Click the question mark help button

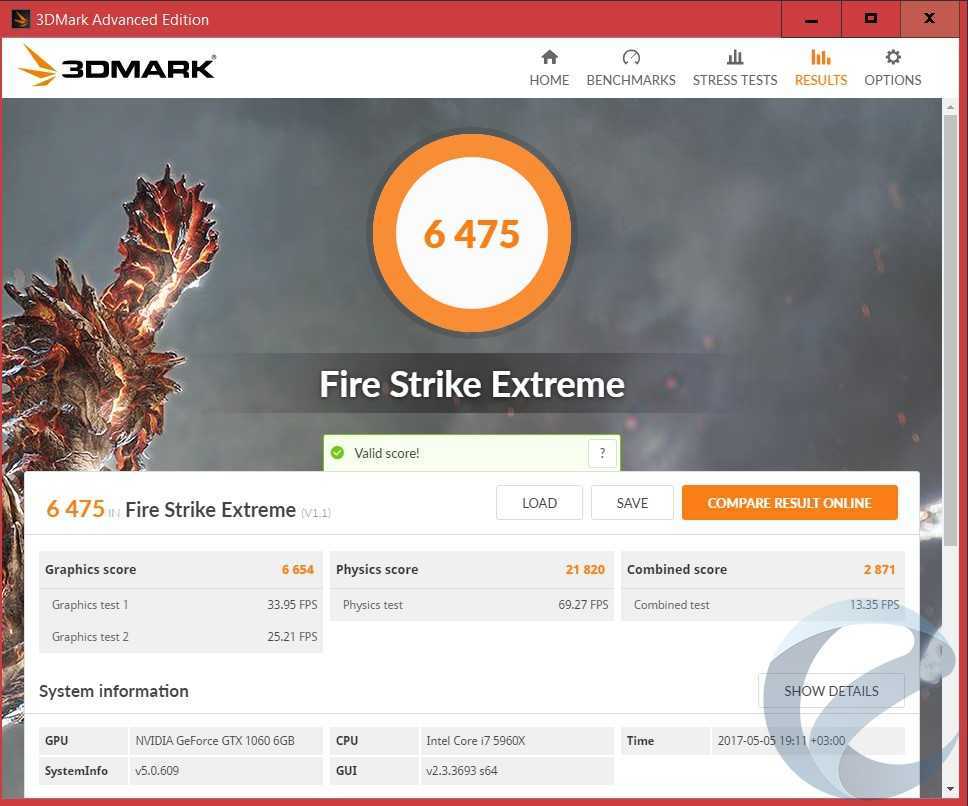tap(602, 454)
